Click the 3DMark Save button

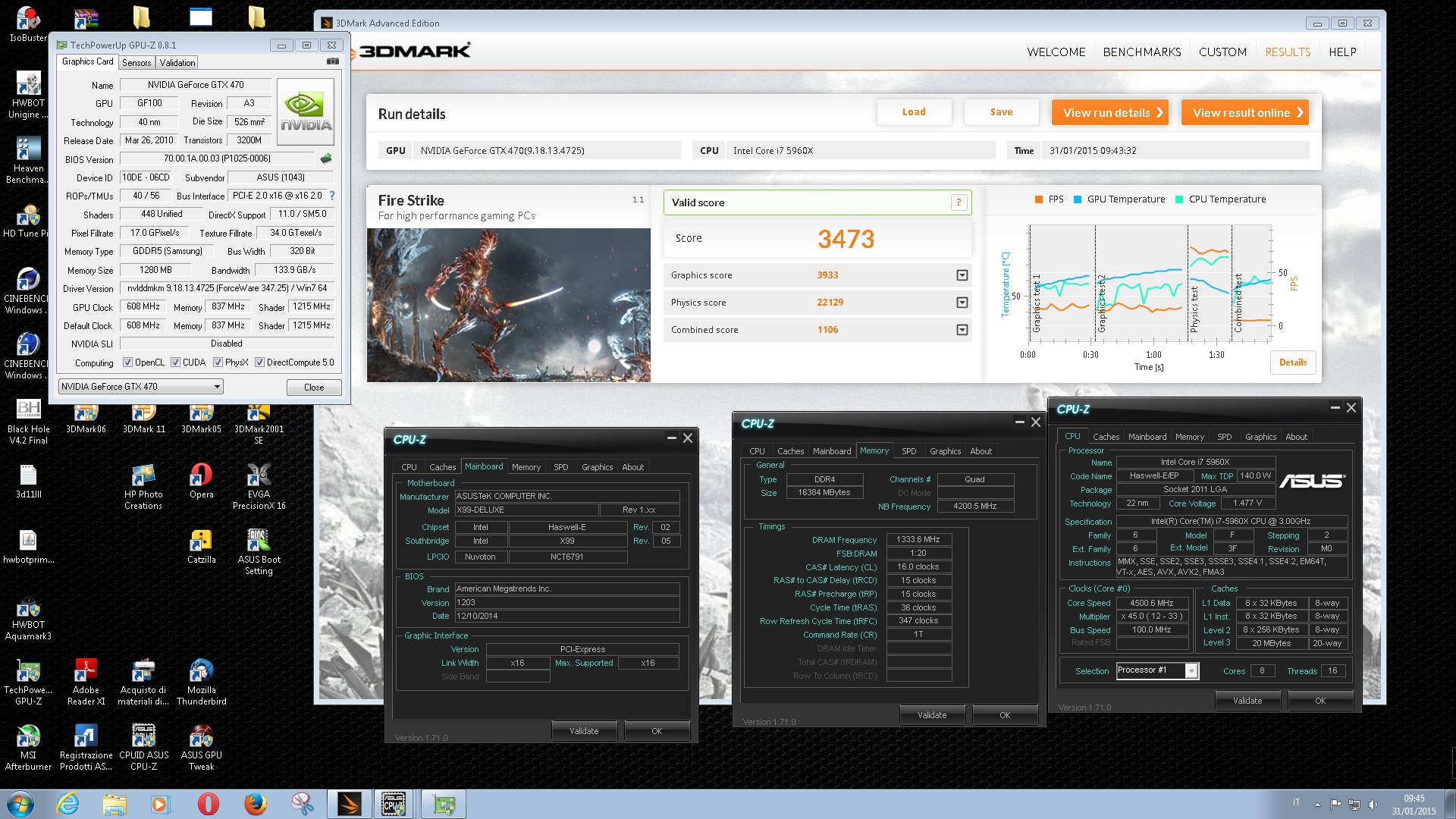coord(1001,112)
